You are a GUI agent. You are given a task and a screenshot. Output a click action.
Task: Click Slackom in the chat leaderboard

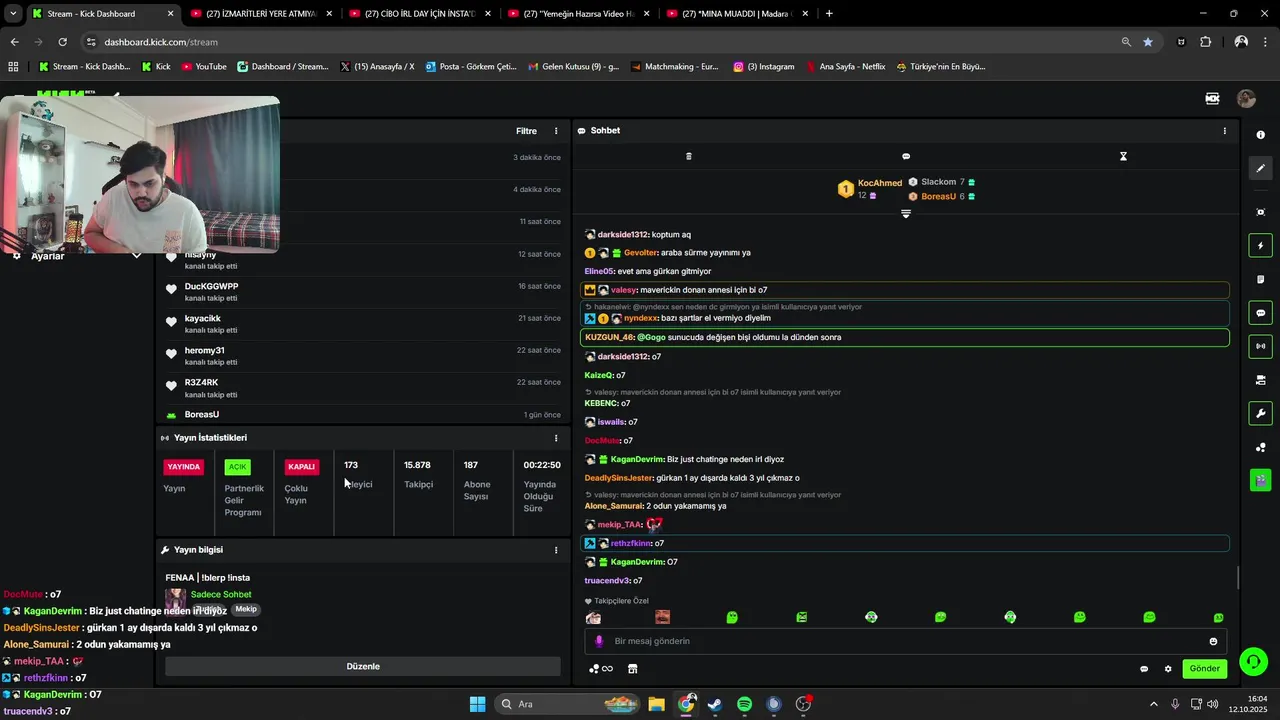[938, 182]
